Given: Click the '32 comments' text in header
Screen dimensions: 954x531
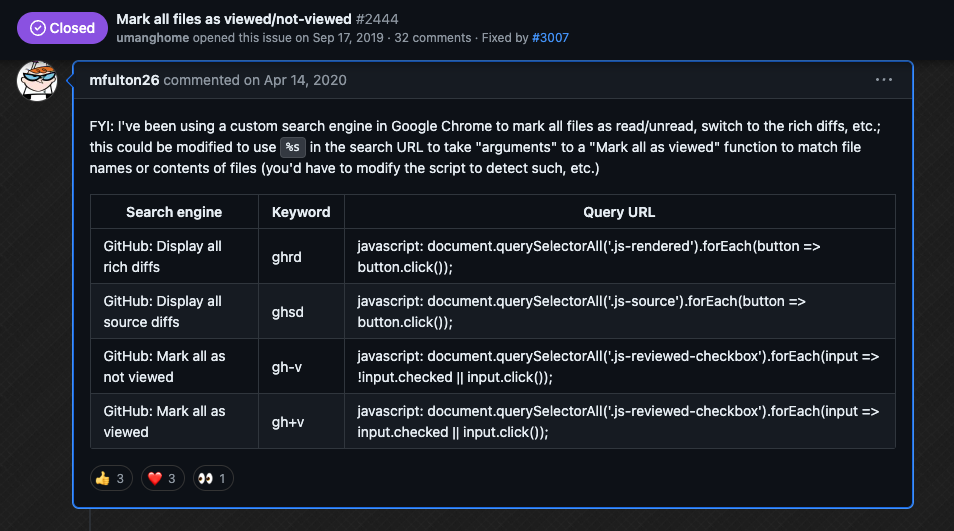Looking at the screenshot, I should point(433,38).
